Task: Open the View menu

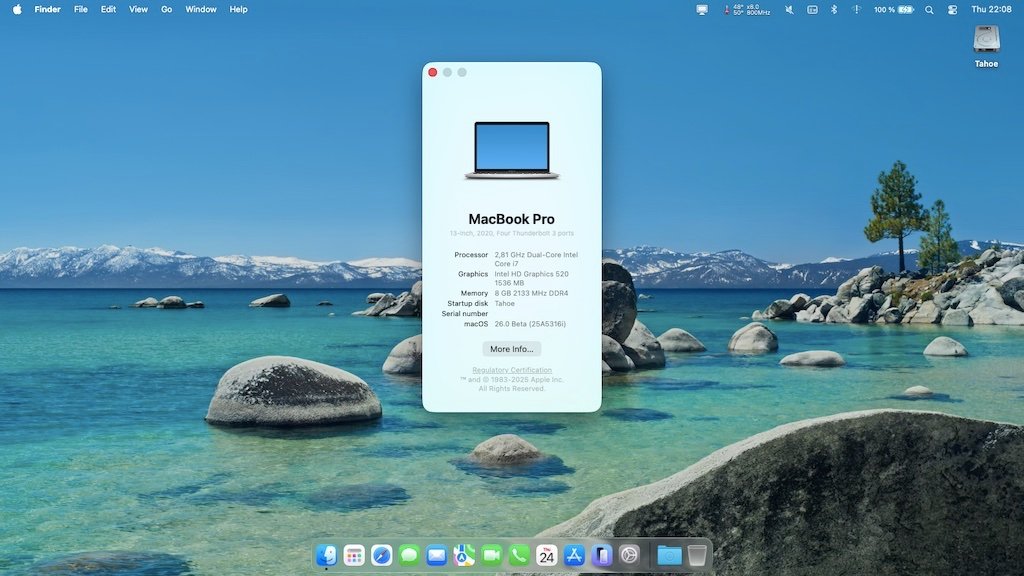Action: [x=138, y=9]
